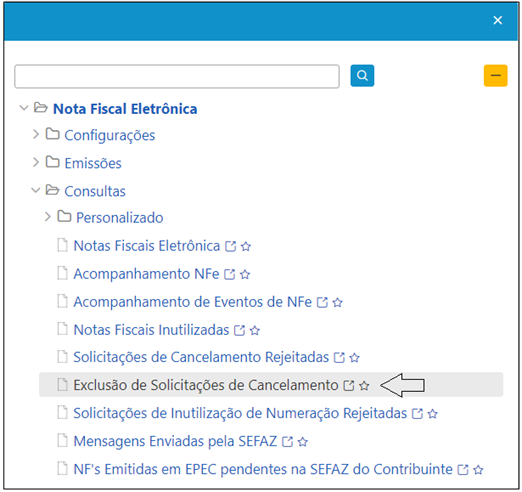Collapse the Nota Fiscal Eletrônica root node
The height and width of the screenshot is (492, 522).
click(24, 108)
